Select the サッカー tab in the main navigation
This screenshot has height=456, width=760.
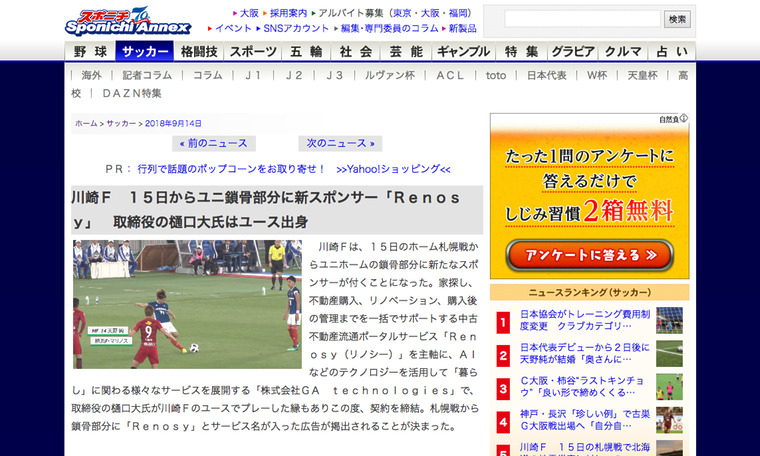(x=144, y=52)
